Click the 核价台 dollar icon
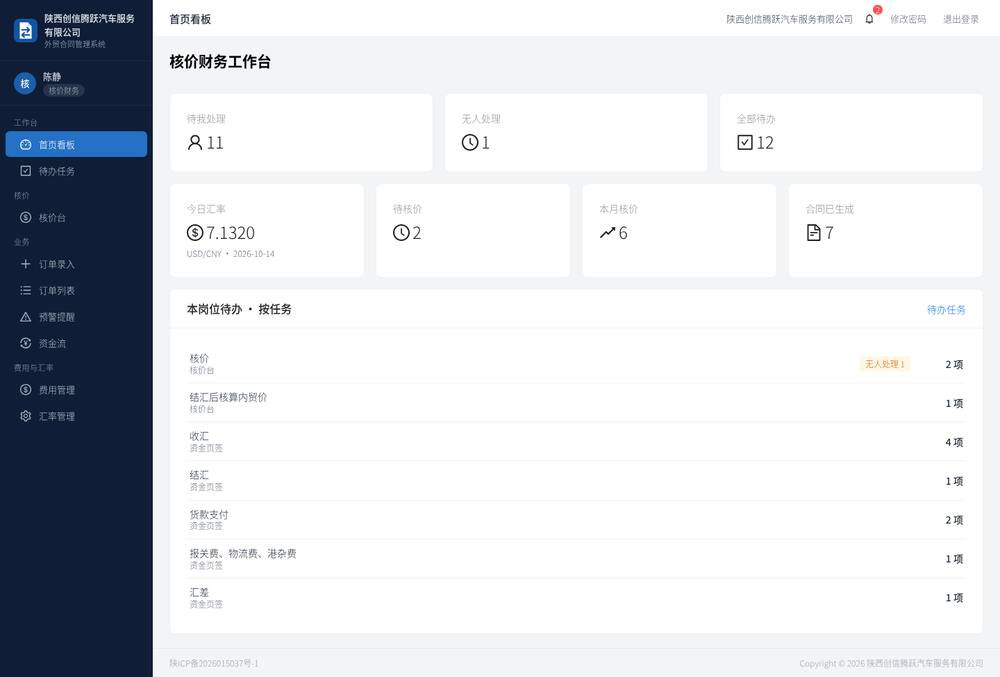1000x677 pixels. pyautogui.click(x=26, y=217)
